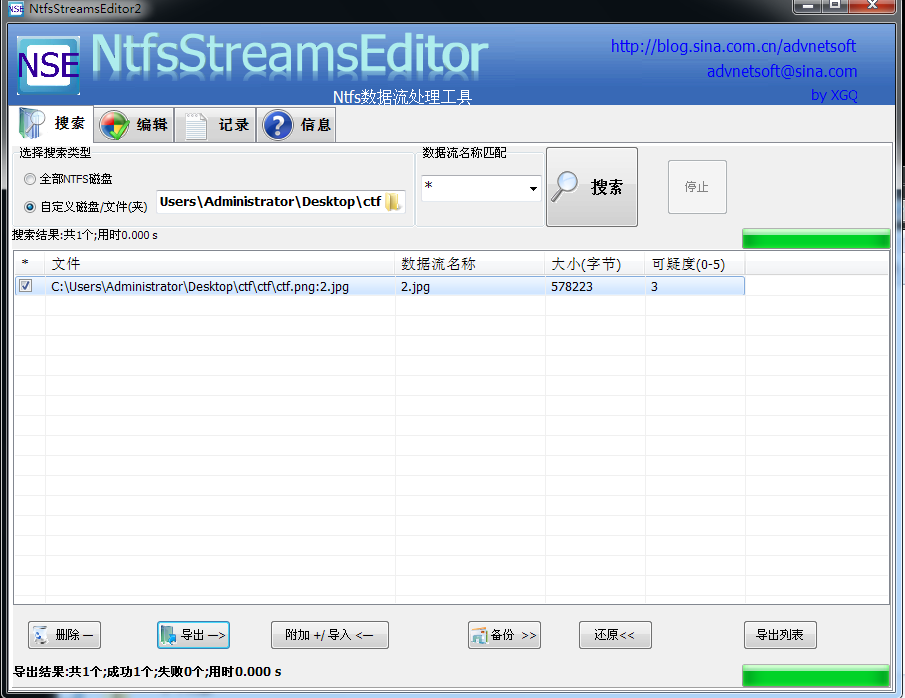Click the custom path input field
Viewport: 905px width, 698px height.
pyautogui.click(x=268, y=202)
